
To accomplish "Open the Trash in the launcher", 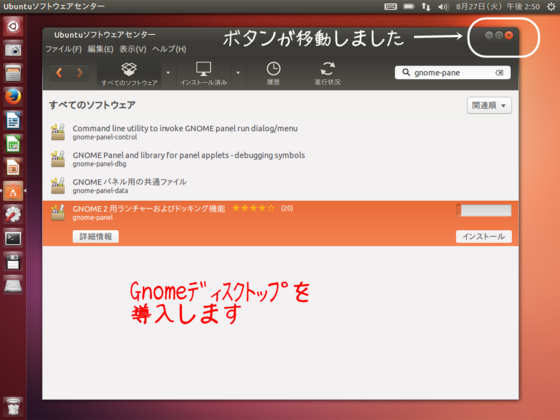I will pos(13,406).
